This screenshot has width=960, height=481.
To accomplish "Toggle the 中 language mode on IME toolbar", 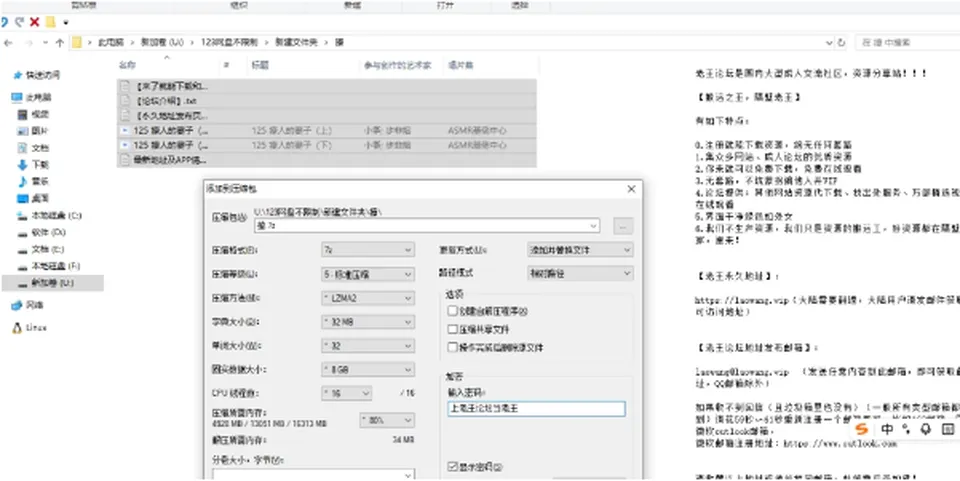I will click(x=887, y=429).
